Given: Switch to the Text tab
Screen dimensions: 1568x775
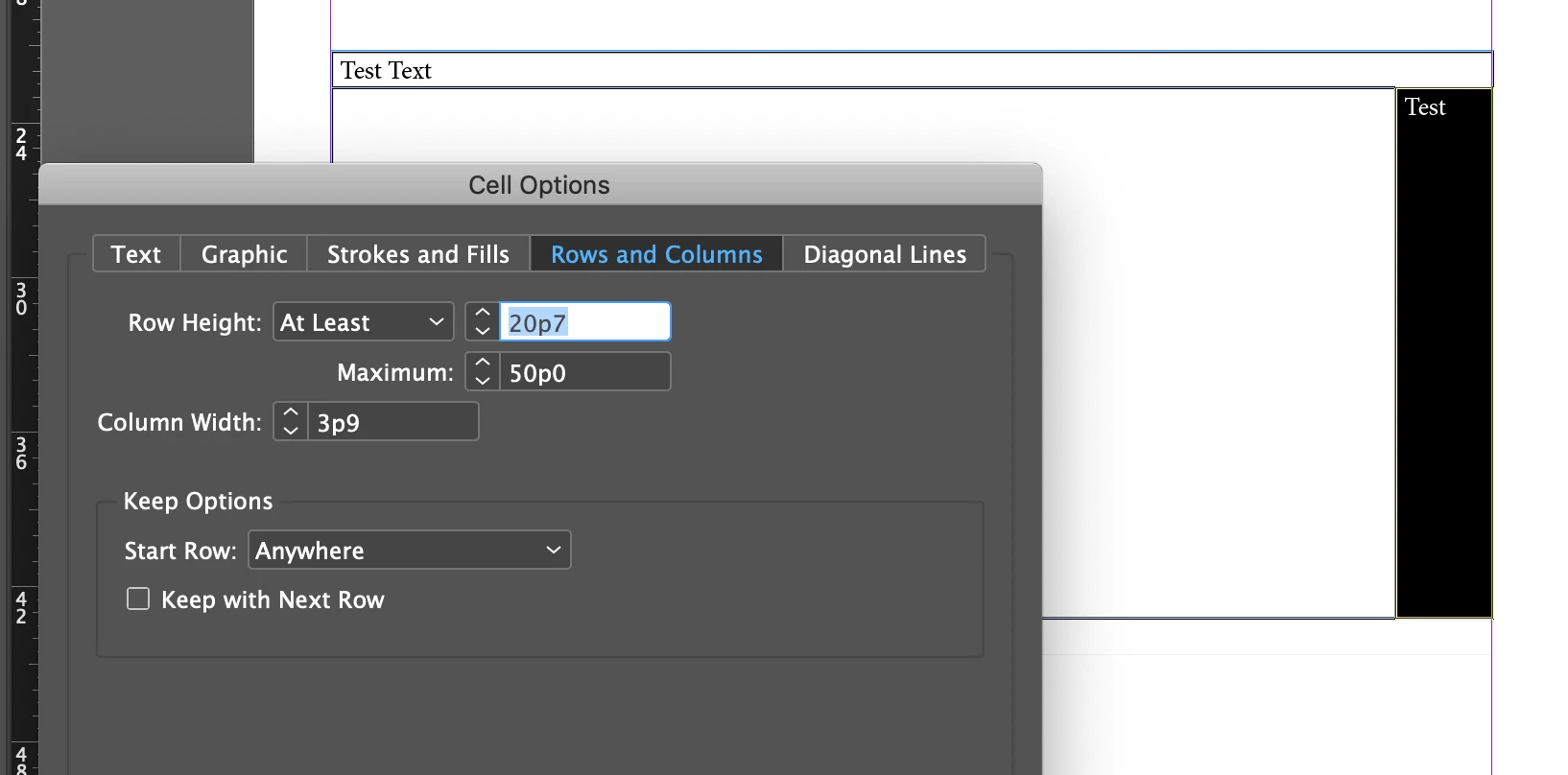Looking at the screenshot, I should pos(136,254).
